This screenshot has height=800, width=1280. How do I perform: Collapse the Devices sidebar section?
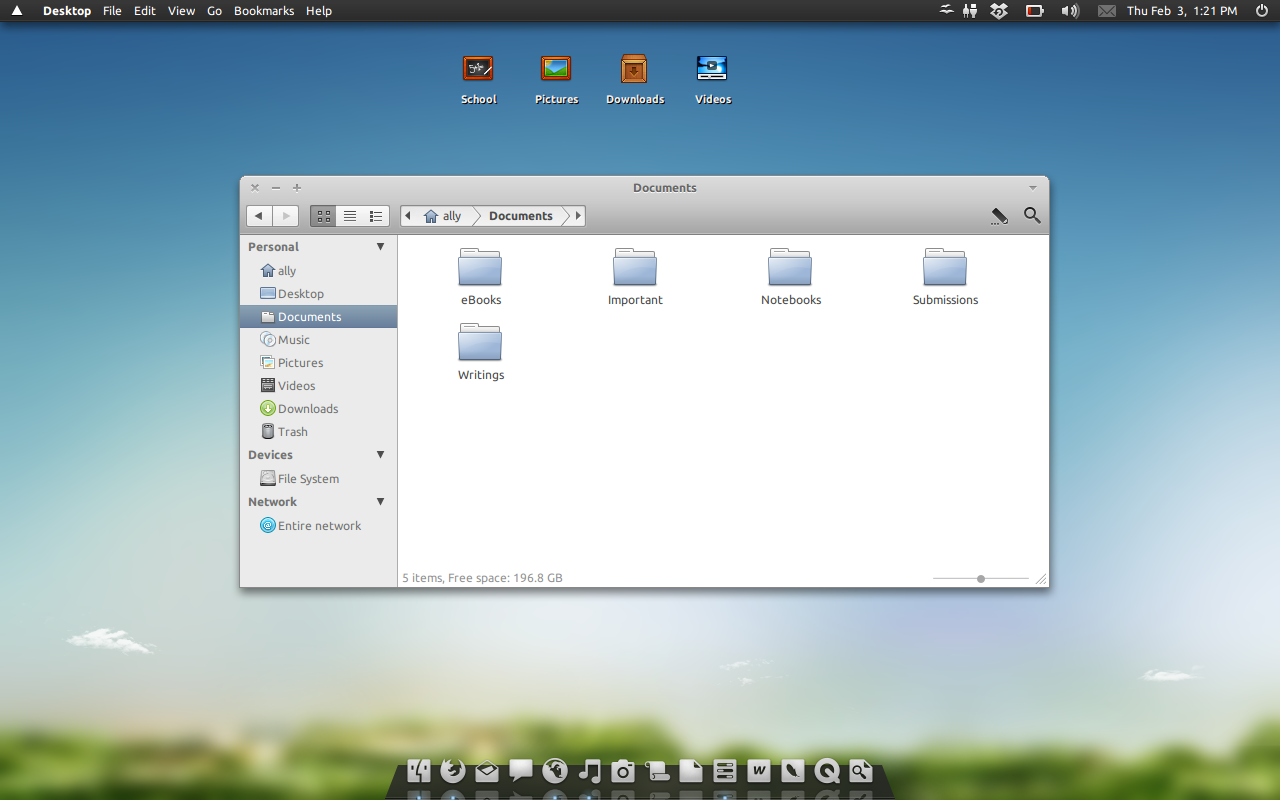tap(380, 454)
